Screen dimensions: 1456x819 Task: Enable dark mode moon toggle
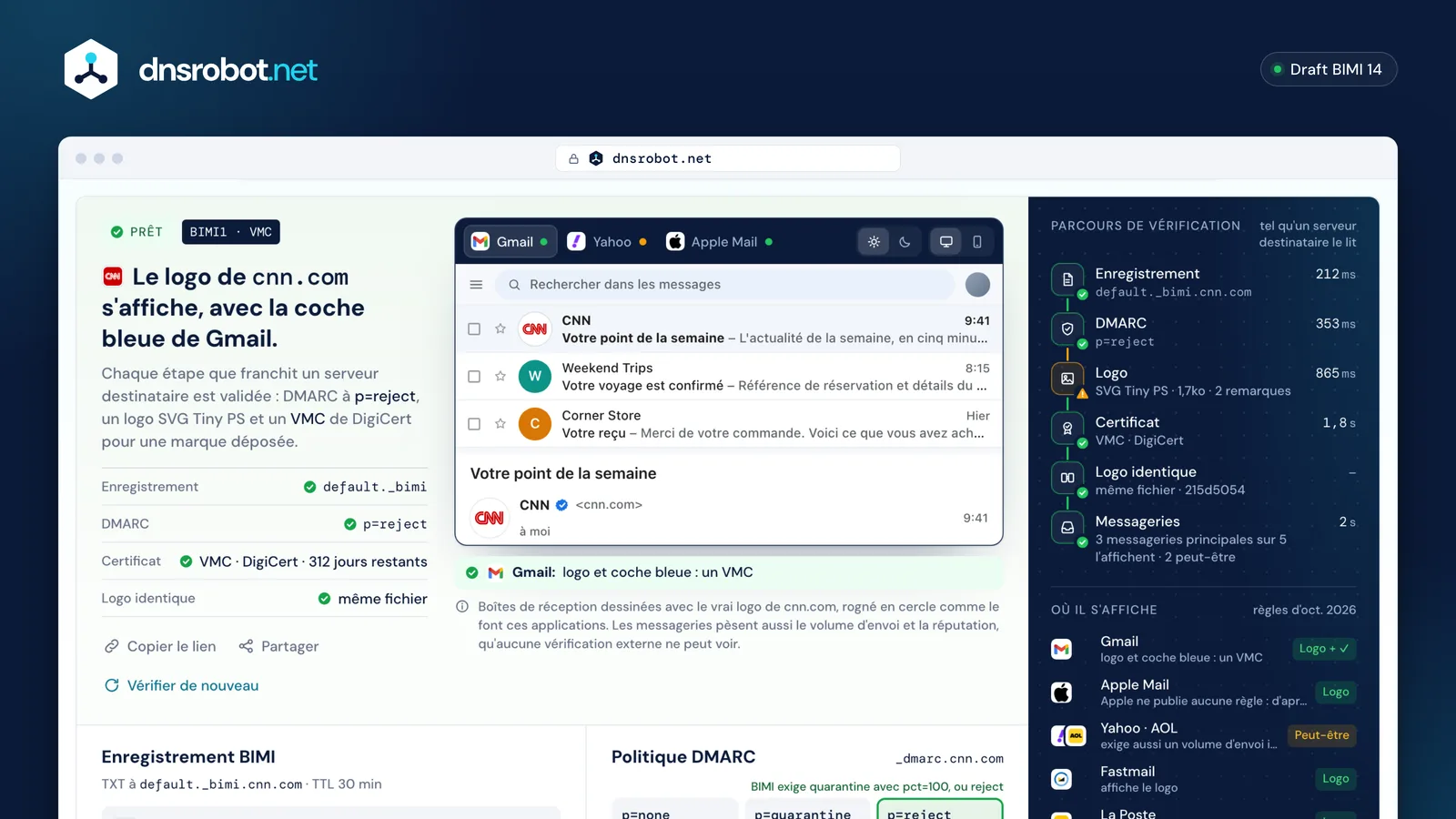click(905, 242)
